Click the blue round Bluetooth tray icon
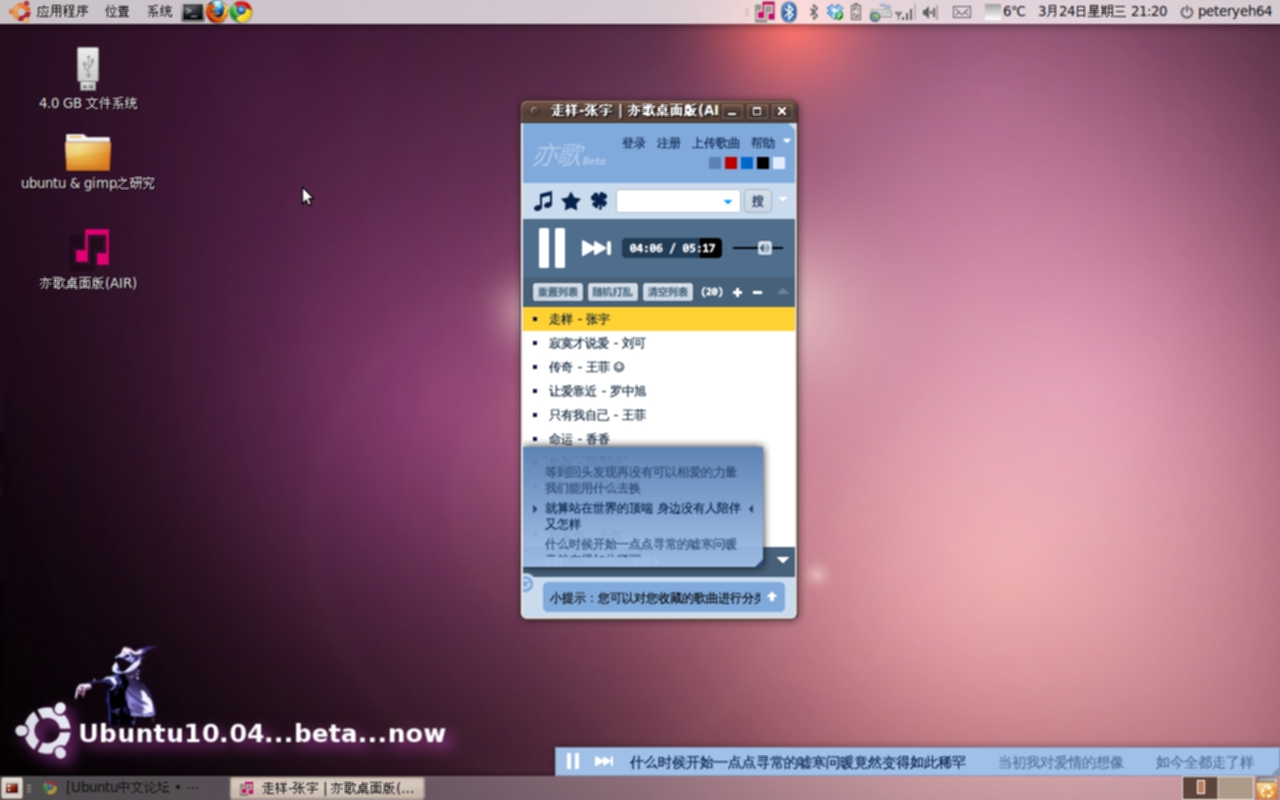This screenshot has height=800, width=1280. tap(789, 12)
